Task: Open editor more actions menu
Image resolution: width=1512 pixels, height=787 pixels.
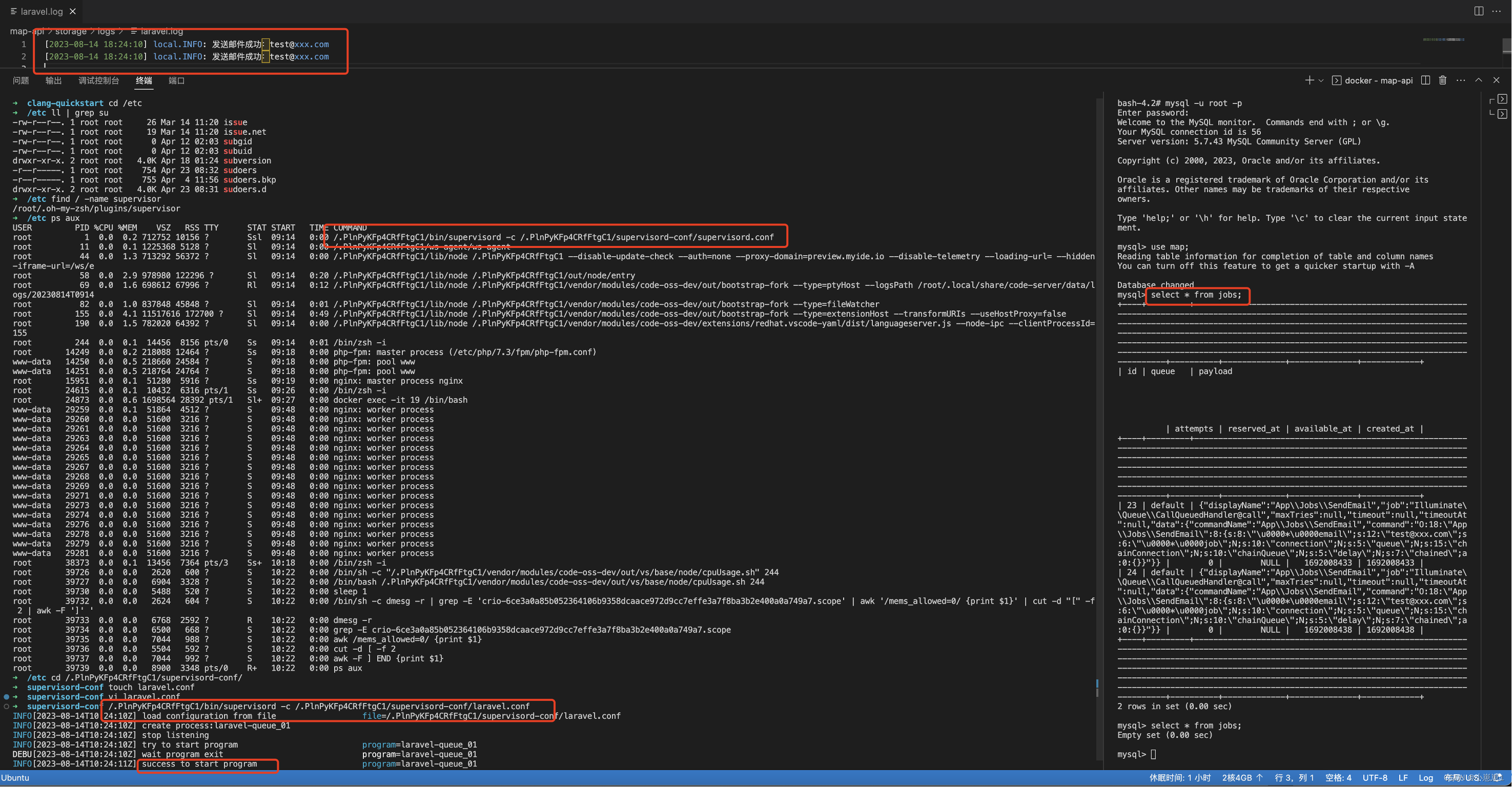Action: point(1496,11)
